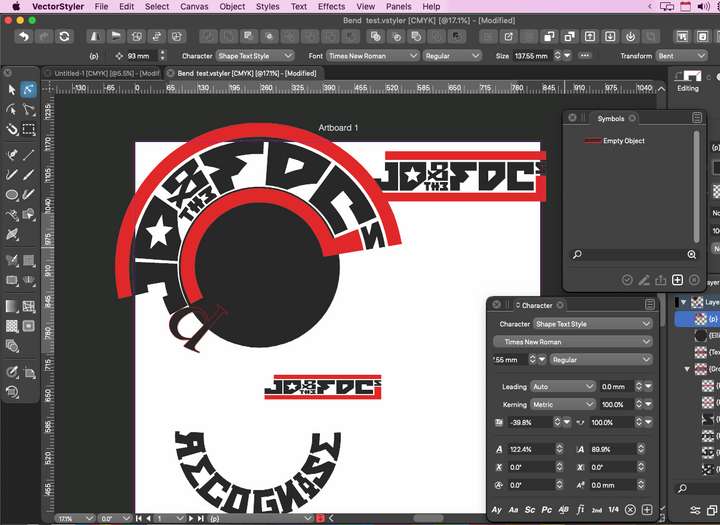Click the flag-shaped bend toolbar icon

(116, 36)
